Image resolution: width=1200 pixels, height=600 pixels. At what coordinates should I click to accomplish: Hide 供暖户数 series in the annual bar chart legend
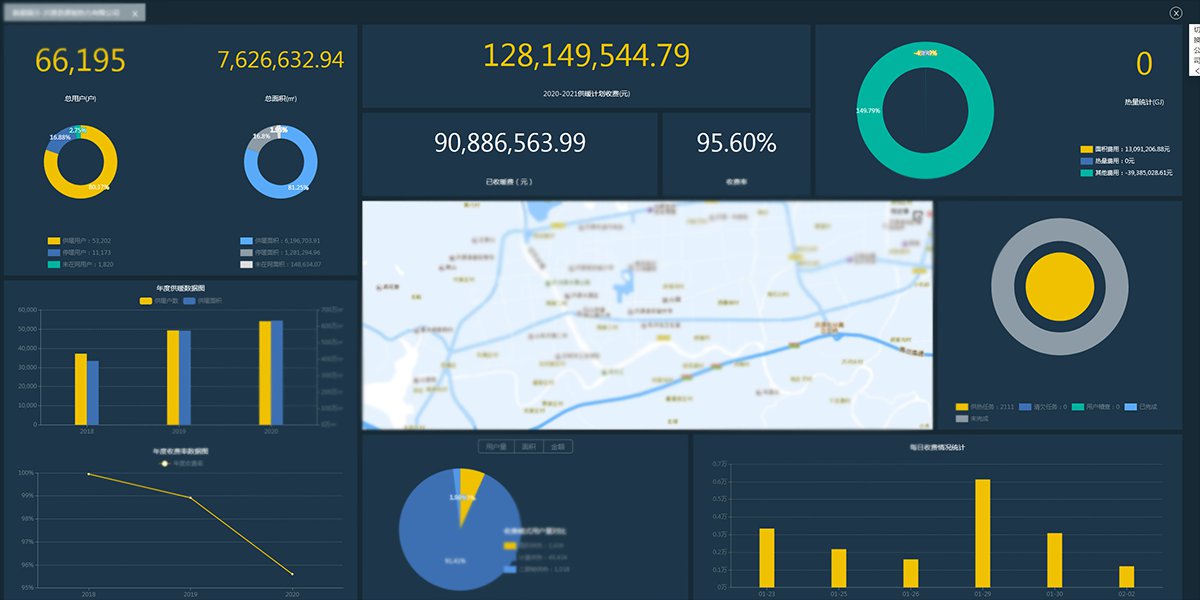(158, 300)
